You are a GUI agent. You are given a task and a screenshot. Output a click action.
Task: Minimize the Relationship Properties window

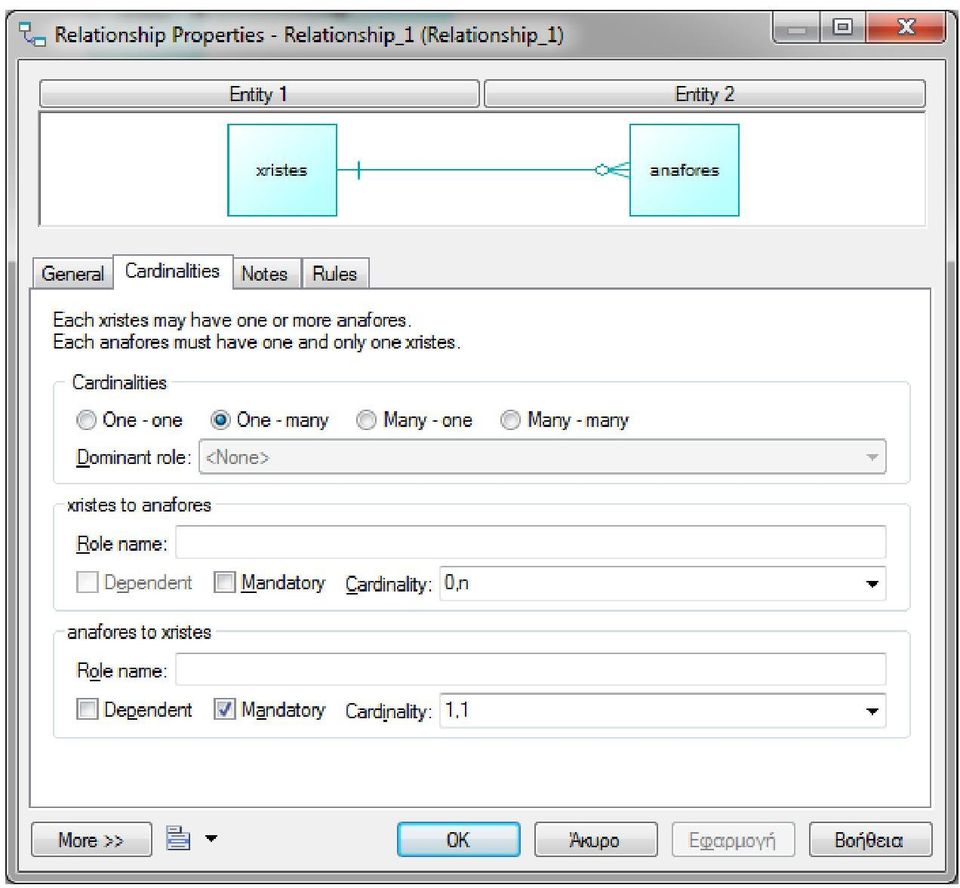tap(797, 28)
